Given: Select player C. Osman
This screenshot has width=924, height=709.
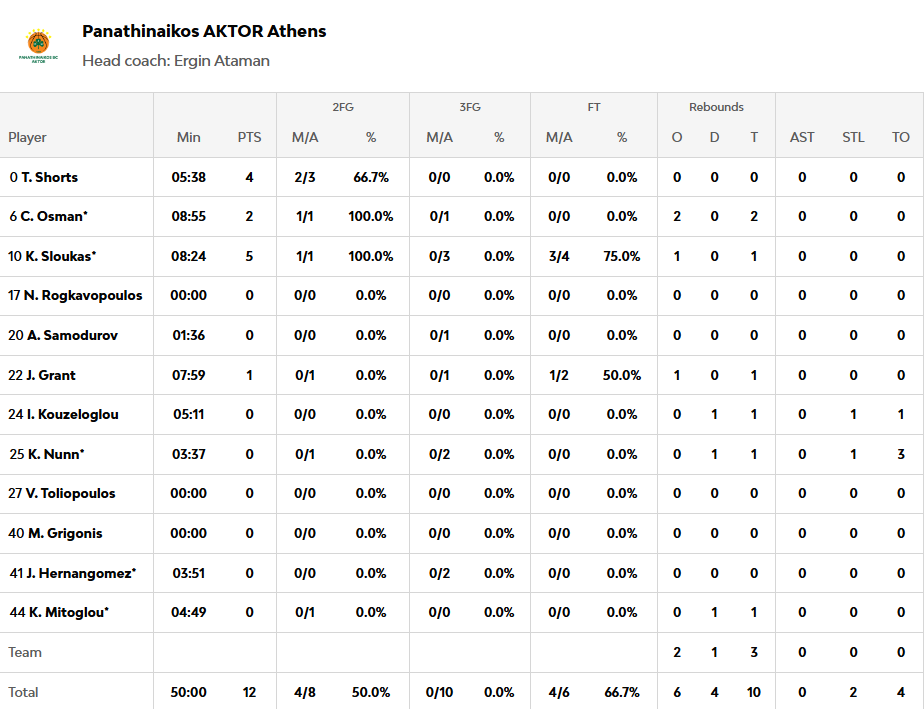Looking at the screenshot, I should point(54,216).
